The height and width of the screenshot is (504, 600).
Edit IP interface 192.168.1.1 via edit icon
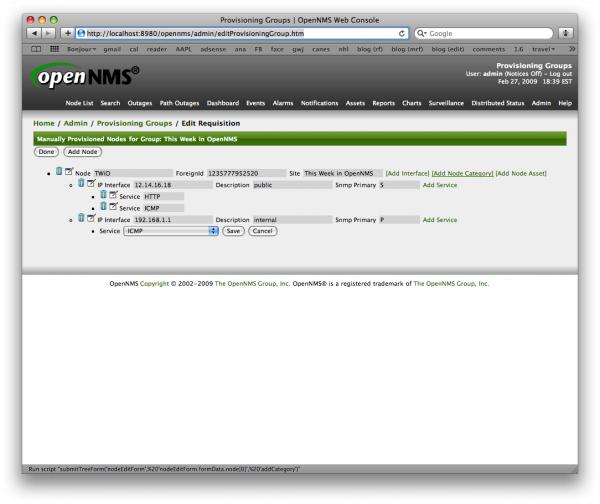(x=91, y=218)
